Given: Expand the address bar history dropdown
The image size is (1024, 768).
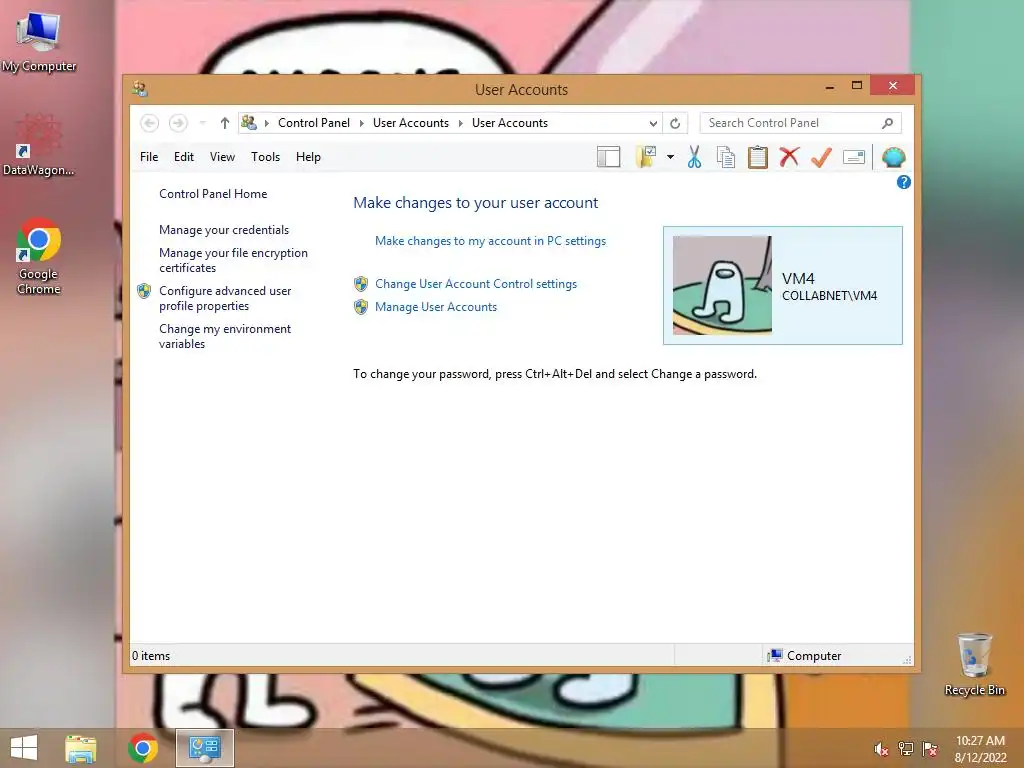Looking at the screenshot, I should tap(653, 123).
